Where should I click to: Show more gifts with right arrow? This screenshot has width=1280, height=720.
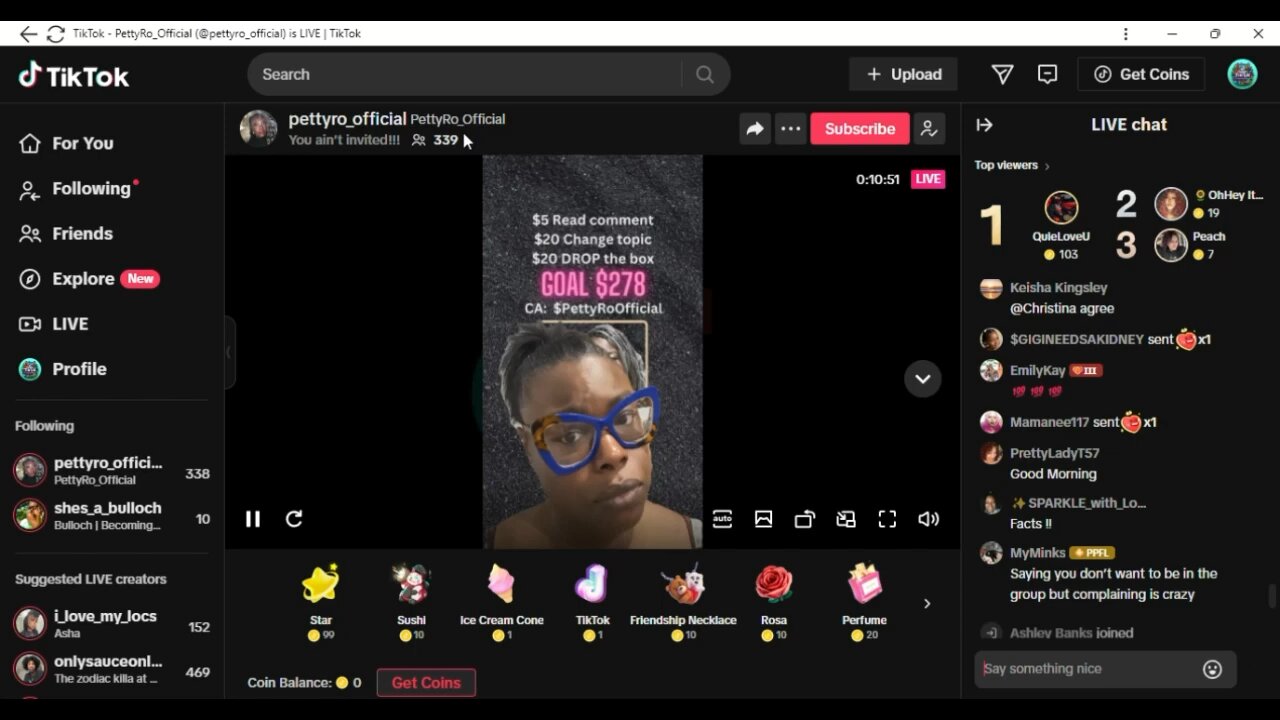pos(927,603)
